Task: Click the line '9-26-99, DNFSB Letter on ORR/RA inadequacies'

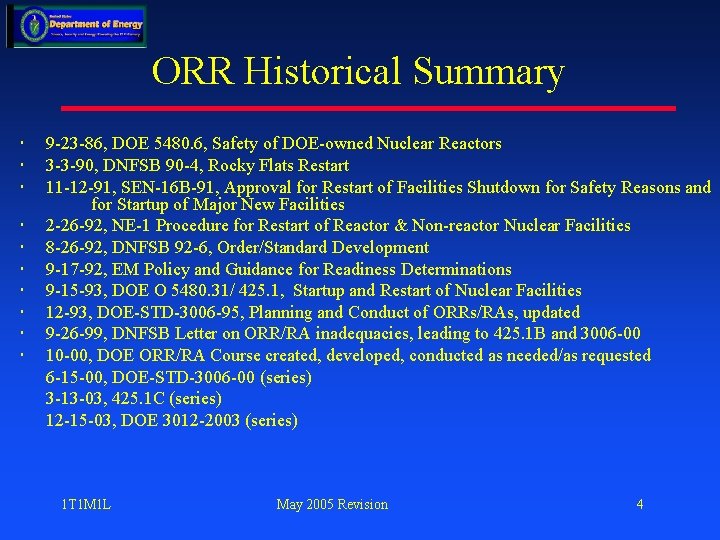Action: (343, 333)
